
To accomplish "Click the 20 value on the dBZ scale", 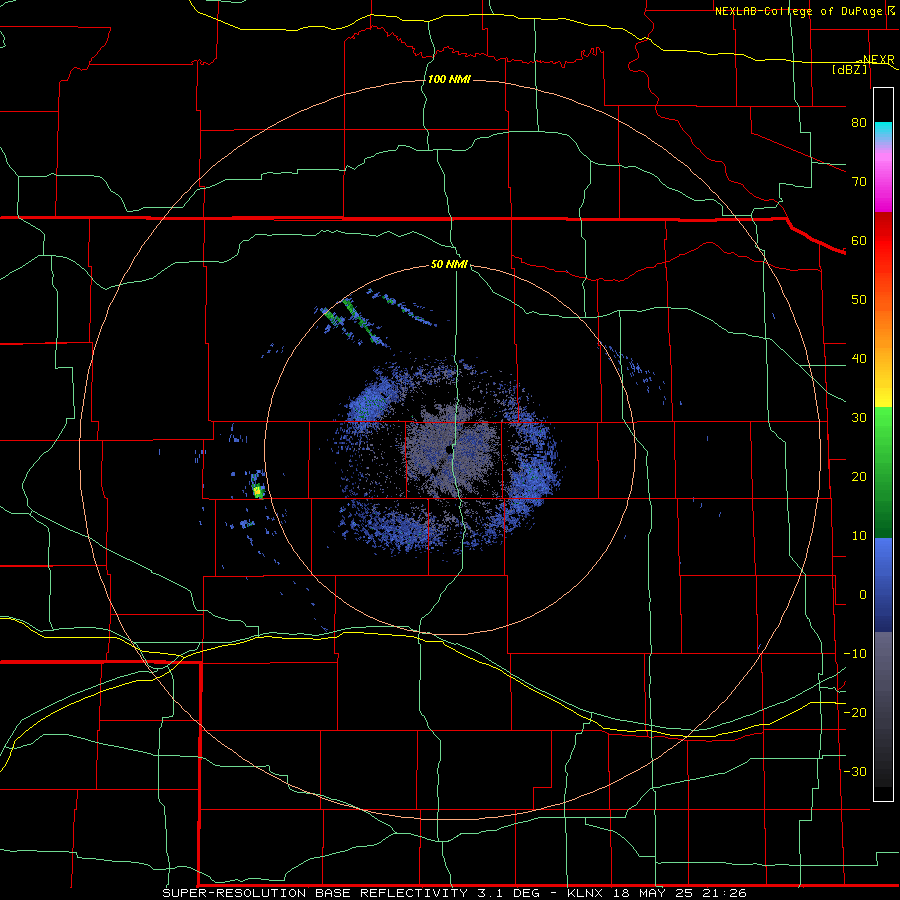I will click(859, 476).
